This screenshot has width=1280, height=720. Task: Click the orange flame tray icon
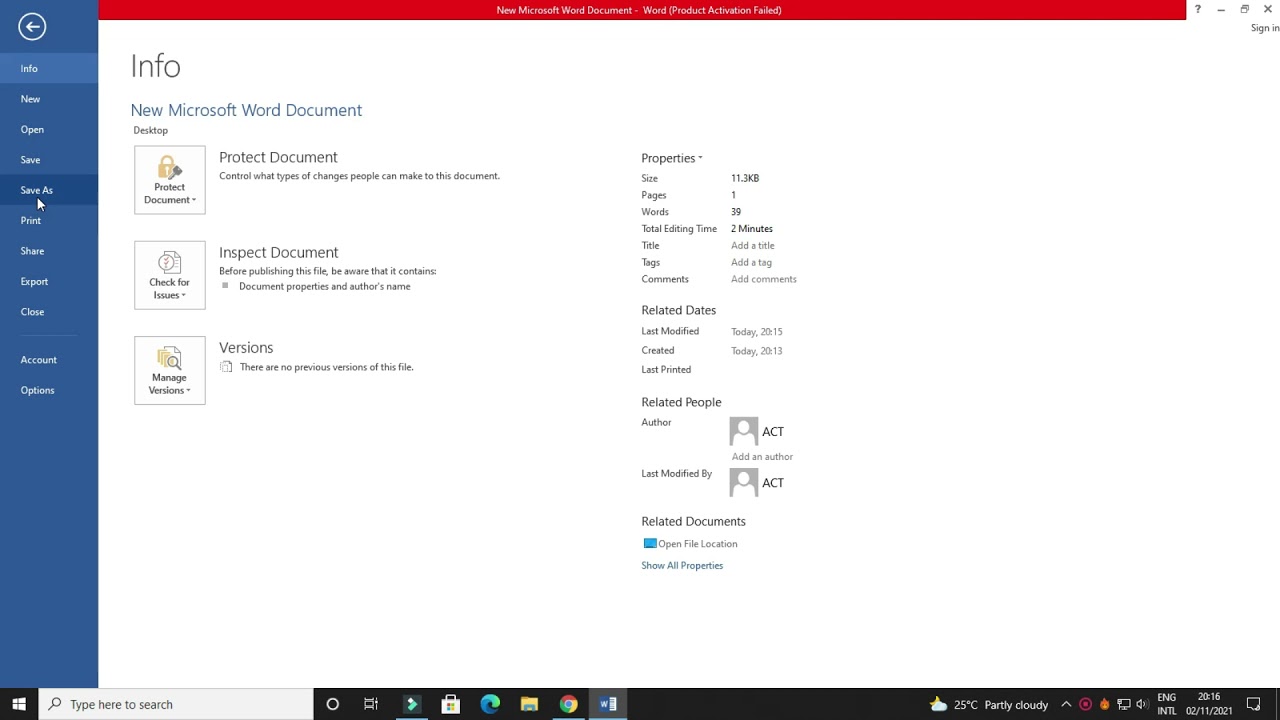(1104, 704)
